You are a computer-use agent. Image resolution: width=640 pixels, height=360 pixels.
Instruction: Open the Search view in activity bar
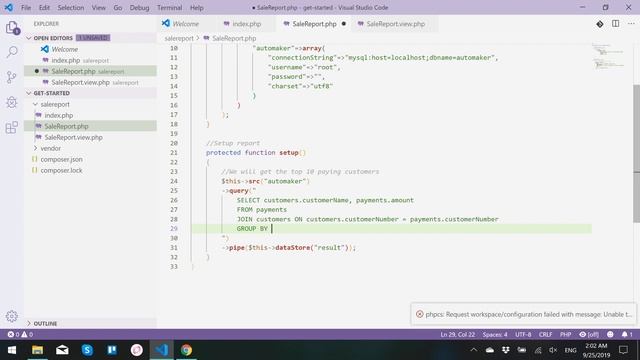click(x=12, y=52)
